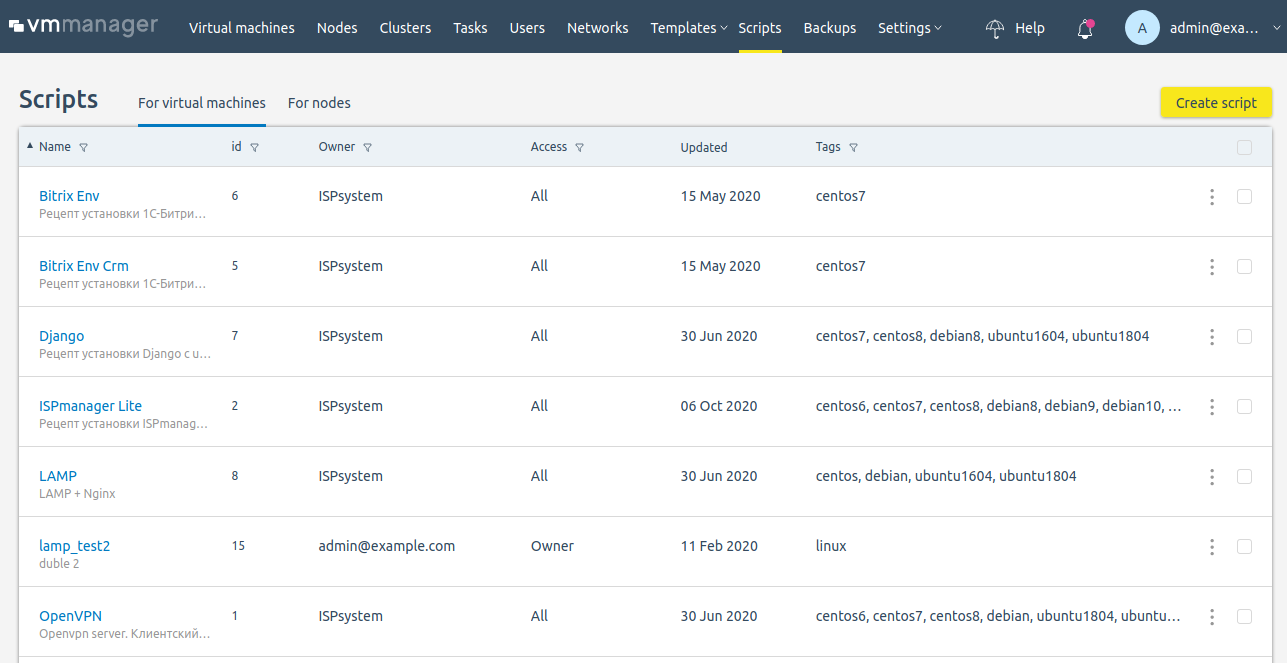Click the Name column header
The width and height of the screenshot is (1287, 663).
(55, 147)
